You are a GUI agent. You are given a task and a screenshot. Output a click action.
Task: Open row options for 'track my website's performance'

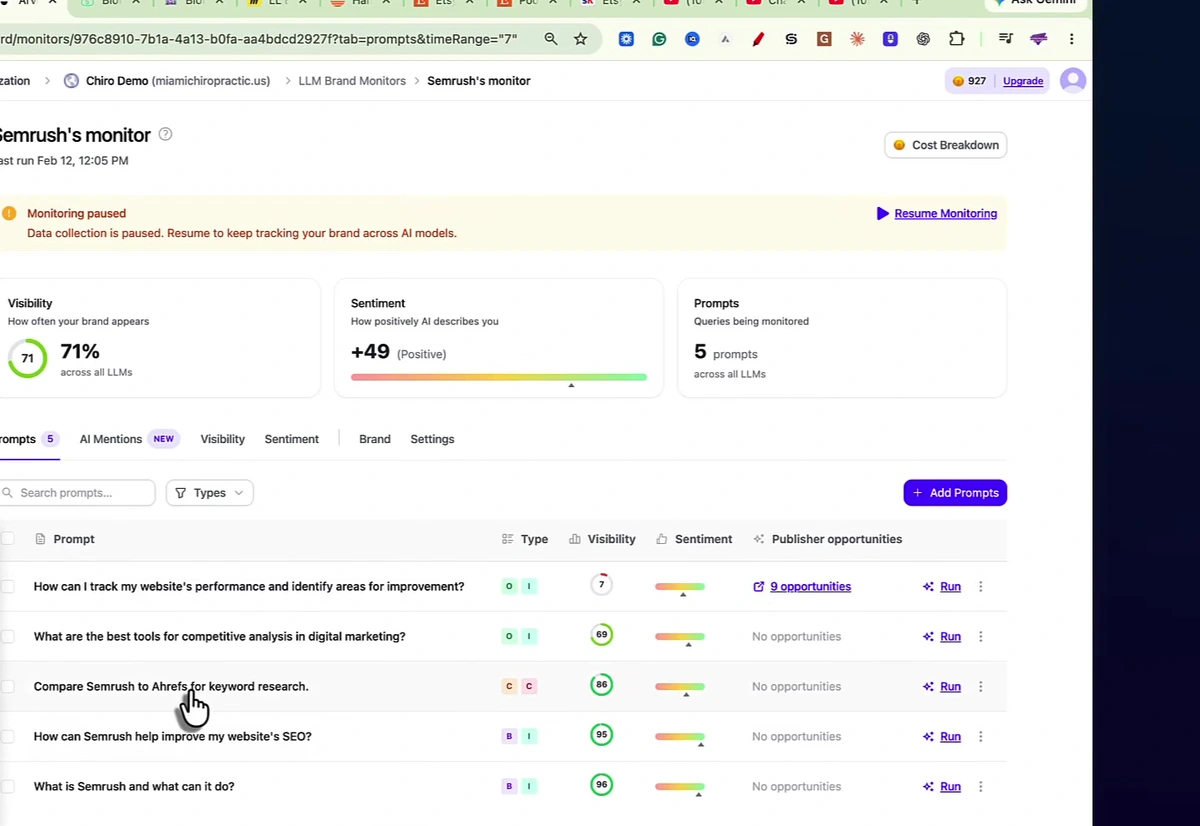coord(980,587)
